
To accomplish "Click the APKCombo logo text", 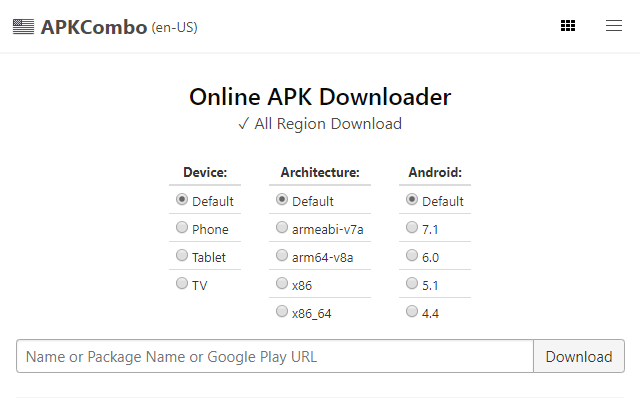I will point(93,27).
